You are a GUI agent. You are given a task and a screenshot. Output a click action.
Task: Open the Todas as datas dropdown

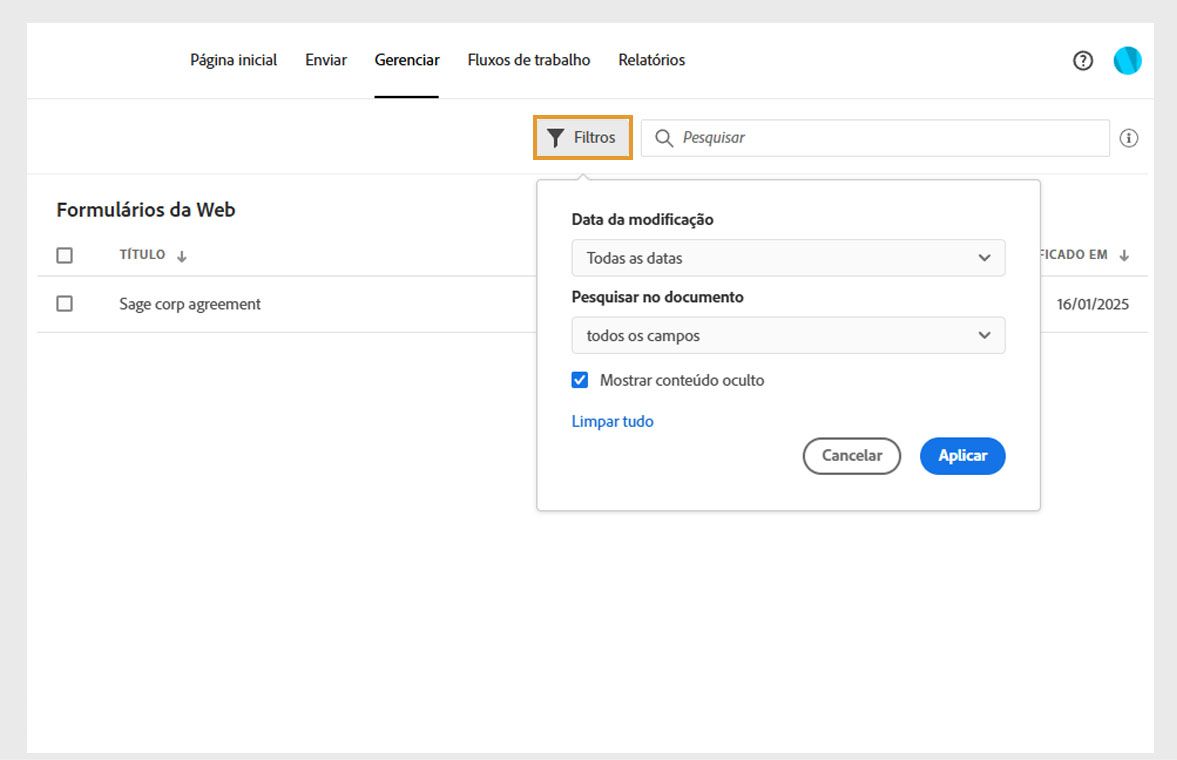[x=788, y=258]
